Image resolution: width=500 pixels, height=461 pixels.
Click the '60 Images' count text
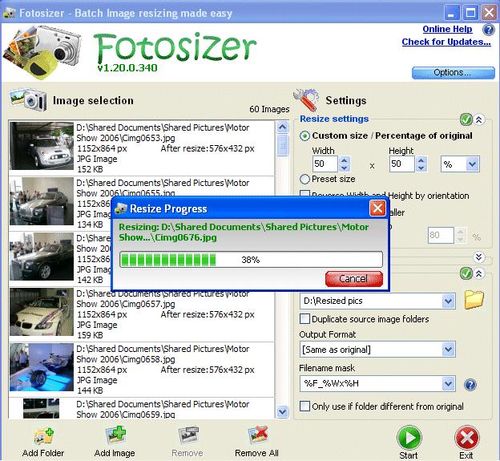[x=269, y=109]
